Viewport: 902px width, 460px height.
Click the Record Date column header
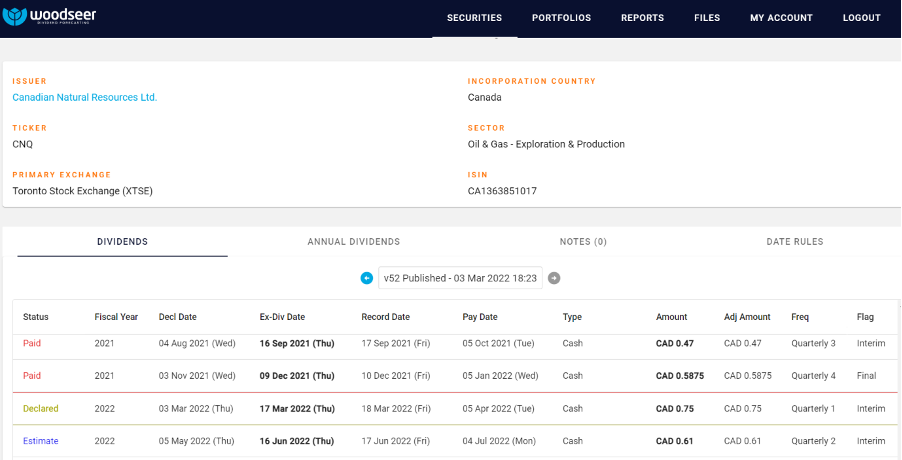(385, 317)
